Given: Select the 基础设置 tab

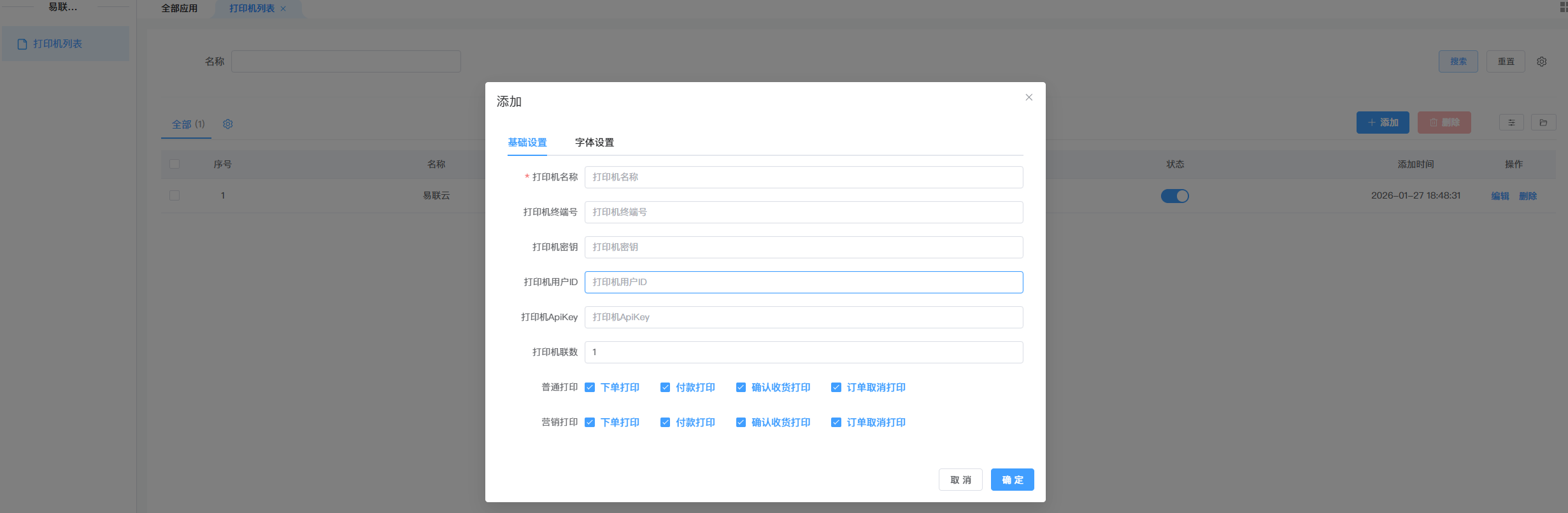Looking at the screenshot, I should click(527, 143).
